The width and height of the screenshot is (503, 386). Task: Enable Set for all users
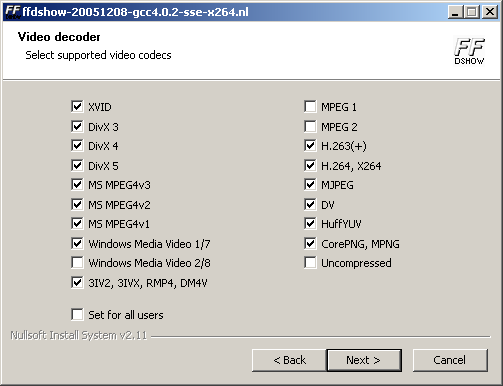(77, 314)
